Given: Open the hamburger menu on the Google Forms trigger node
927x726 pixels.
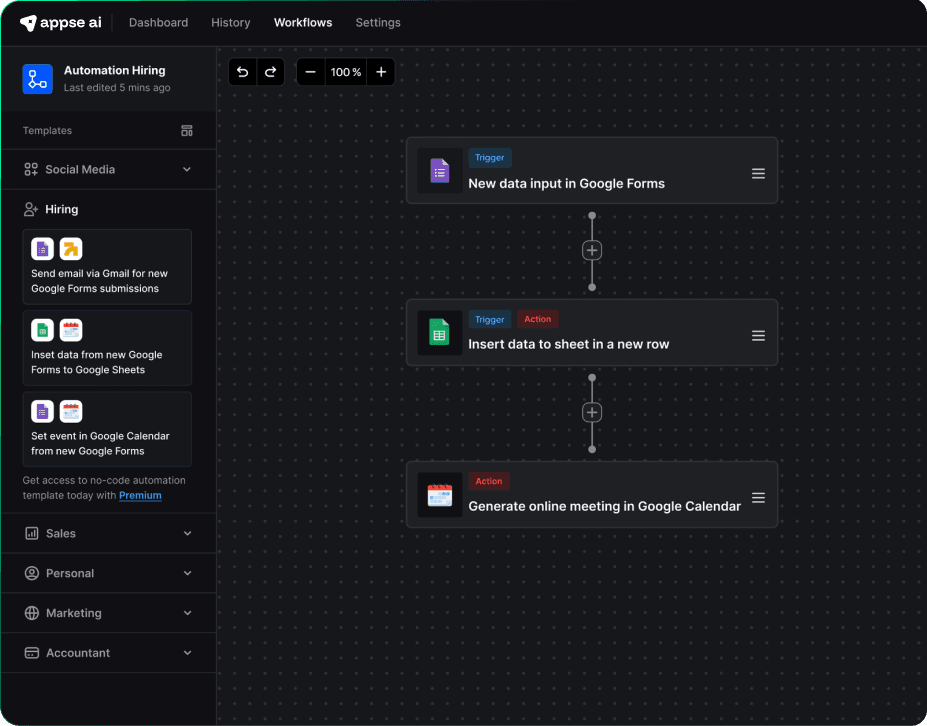Looking at the screenshot, I should click(758, 172).
